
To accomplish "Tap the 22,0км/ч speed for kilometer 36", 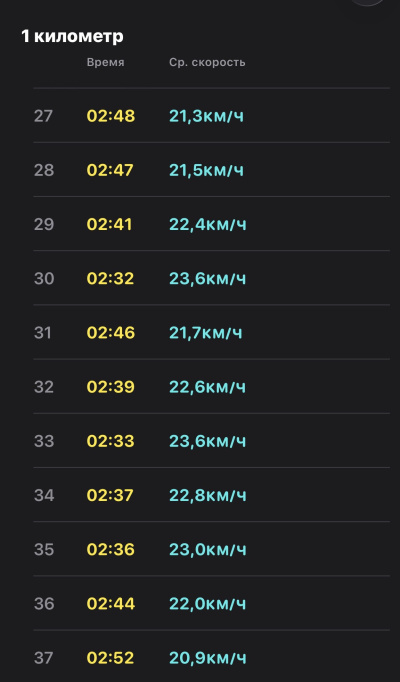I will click(x=207, y=604).
